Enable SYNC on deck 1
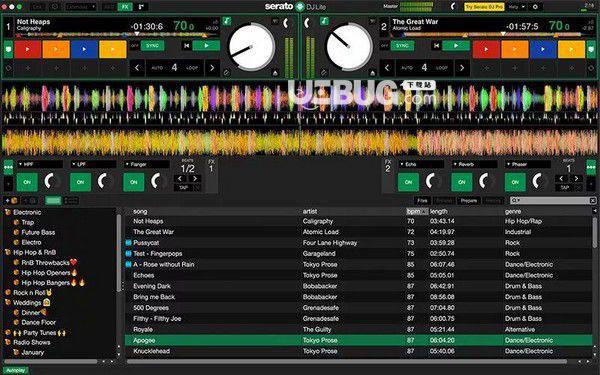 (152, 46)
